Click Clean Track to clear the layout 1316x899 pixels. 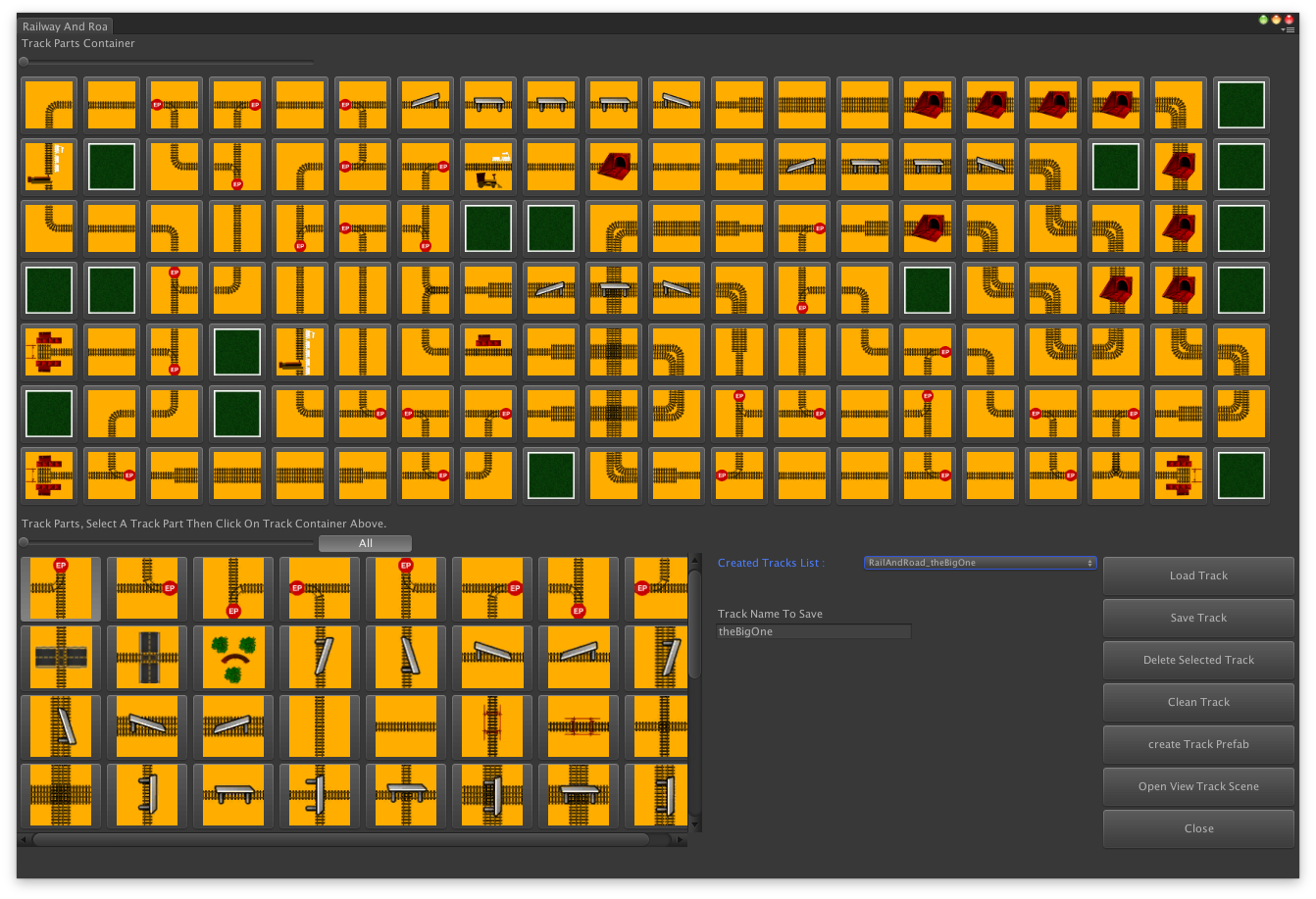(x=1197, y=702)
